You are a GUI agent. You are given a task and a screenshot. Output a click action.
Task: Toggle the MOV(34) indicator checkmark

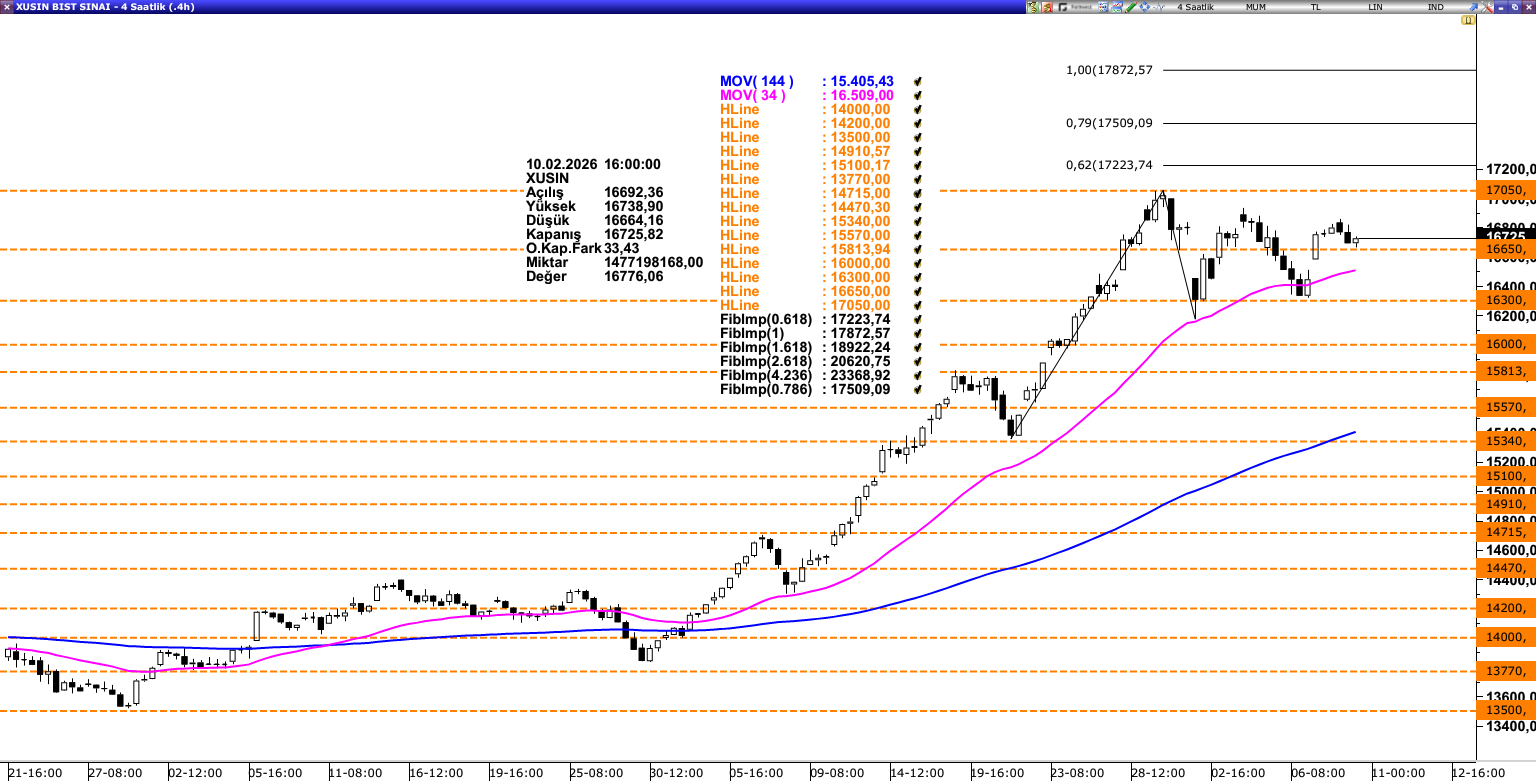point(917,96)
